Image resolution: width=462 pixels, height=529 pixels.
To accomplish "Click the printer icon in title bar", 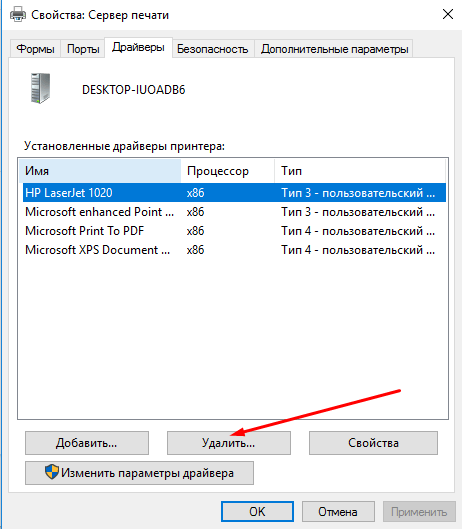I will coord(18,15).
